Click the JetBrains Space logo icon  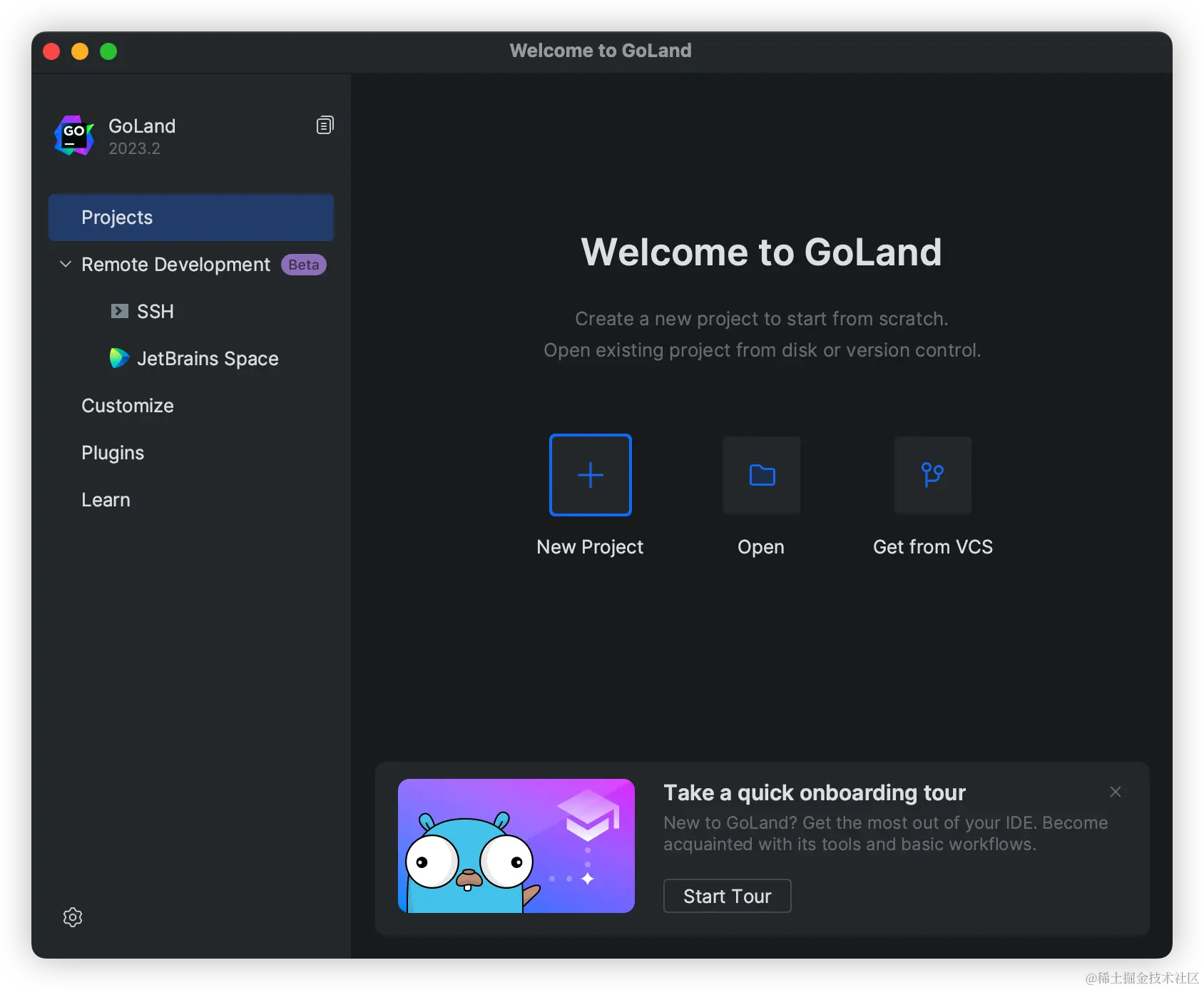[119, 358]
